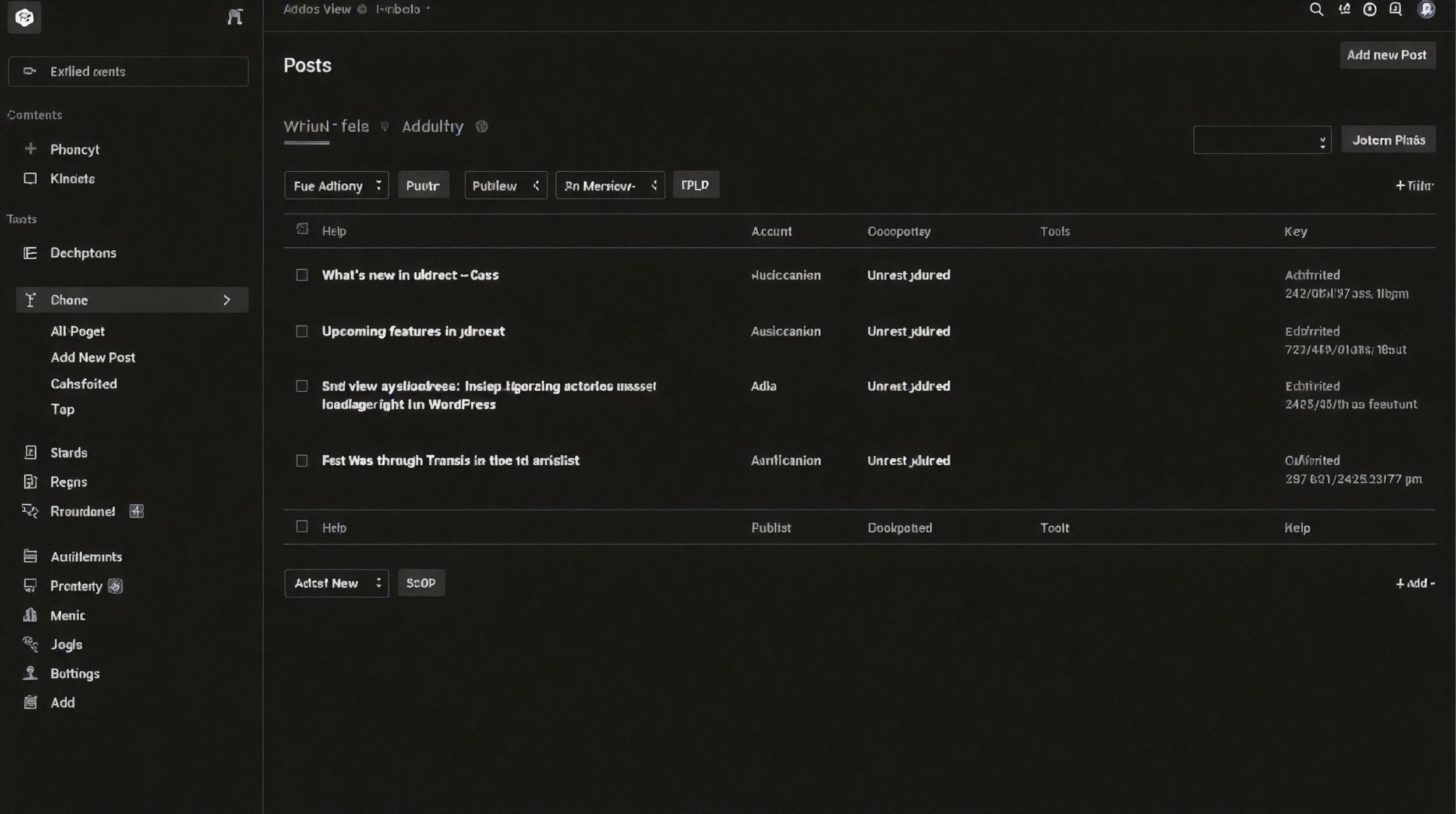Viewport: 1456px width, 814px height.
Task: Open Bottings in sidebar
Action: click(x=75, y=673)
